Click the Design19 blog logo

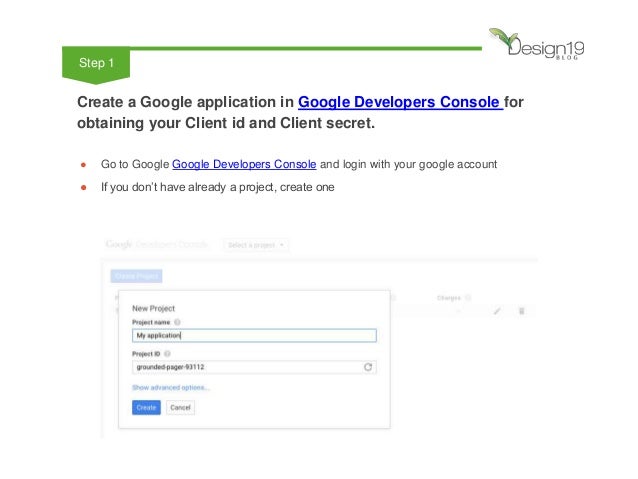pyautogui.click(x=536, y=44)
